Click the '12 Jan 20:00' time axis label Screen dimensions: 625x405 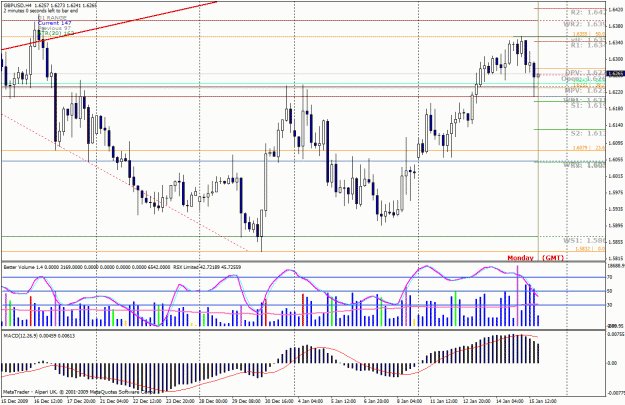click(x=477, y=401)
